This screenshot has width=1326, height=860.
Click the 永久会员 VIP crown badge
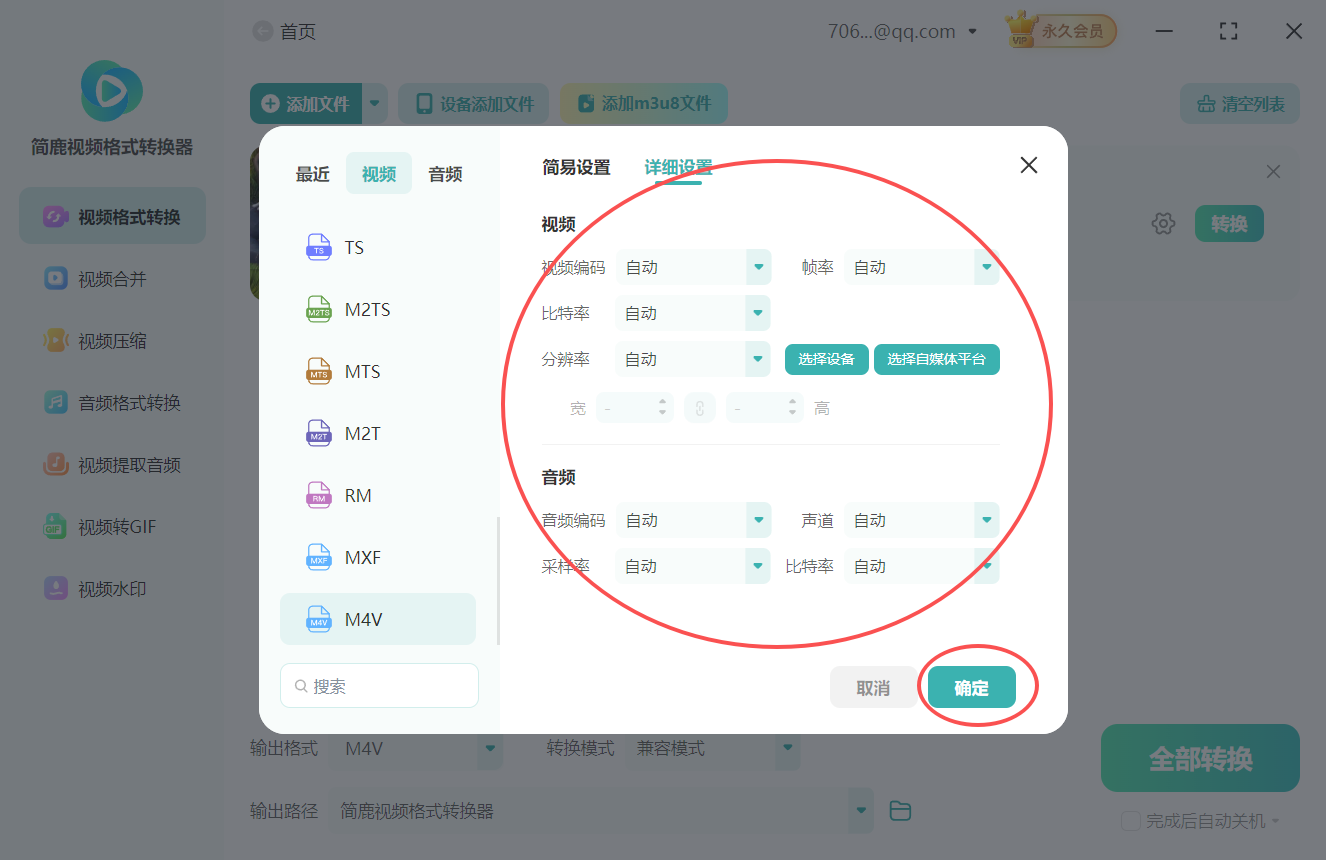pyautogui.click(x=1059, y=30)
